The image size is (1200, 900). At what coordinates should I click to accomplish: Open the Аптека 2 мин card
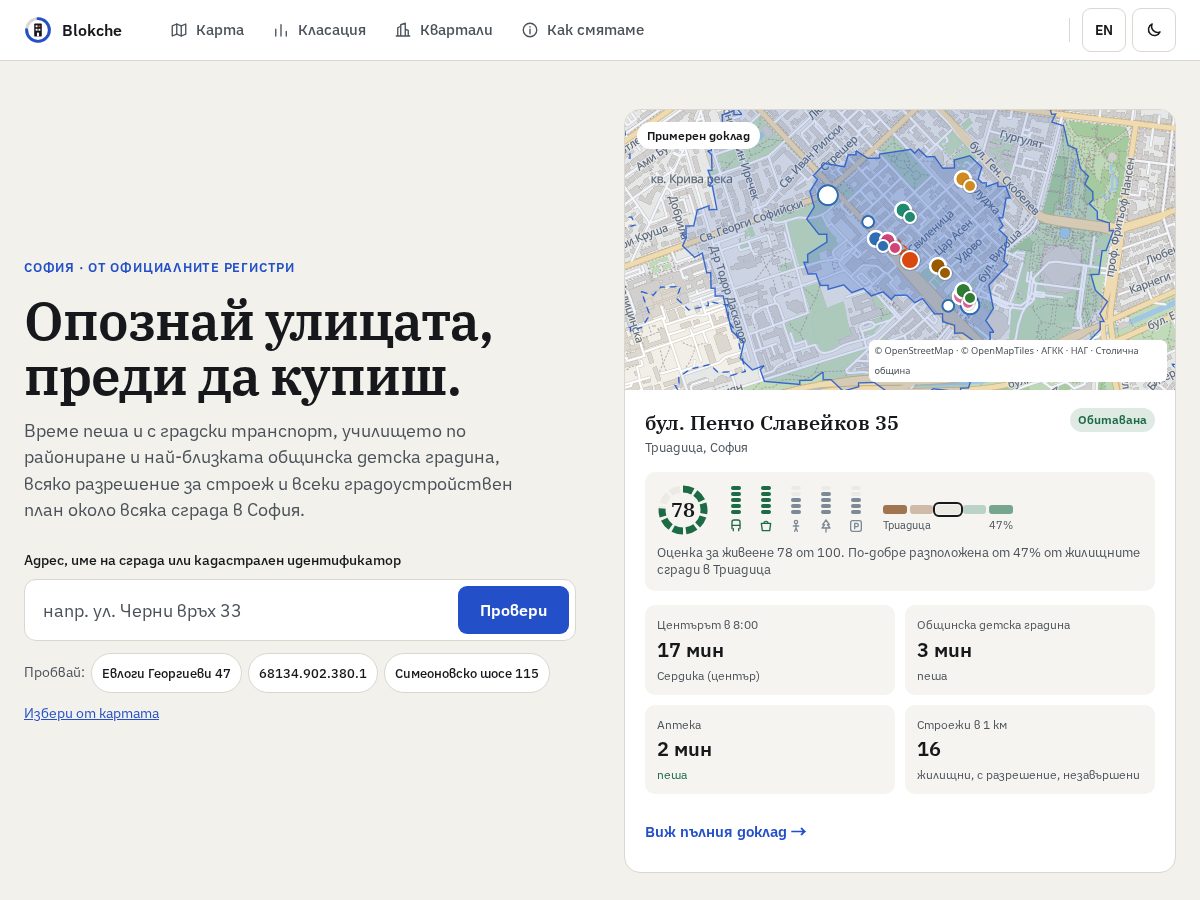770,749
